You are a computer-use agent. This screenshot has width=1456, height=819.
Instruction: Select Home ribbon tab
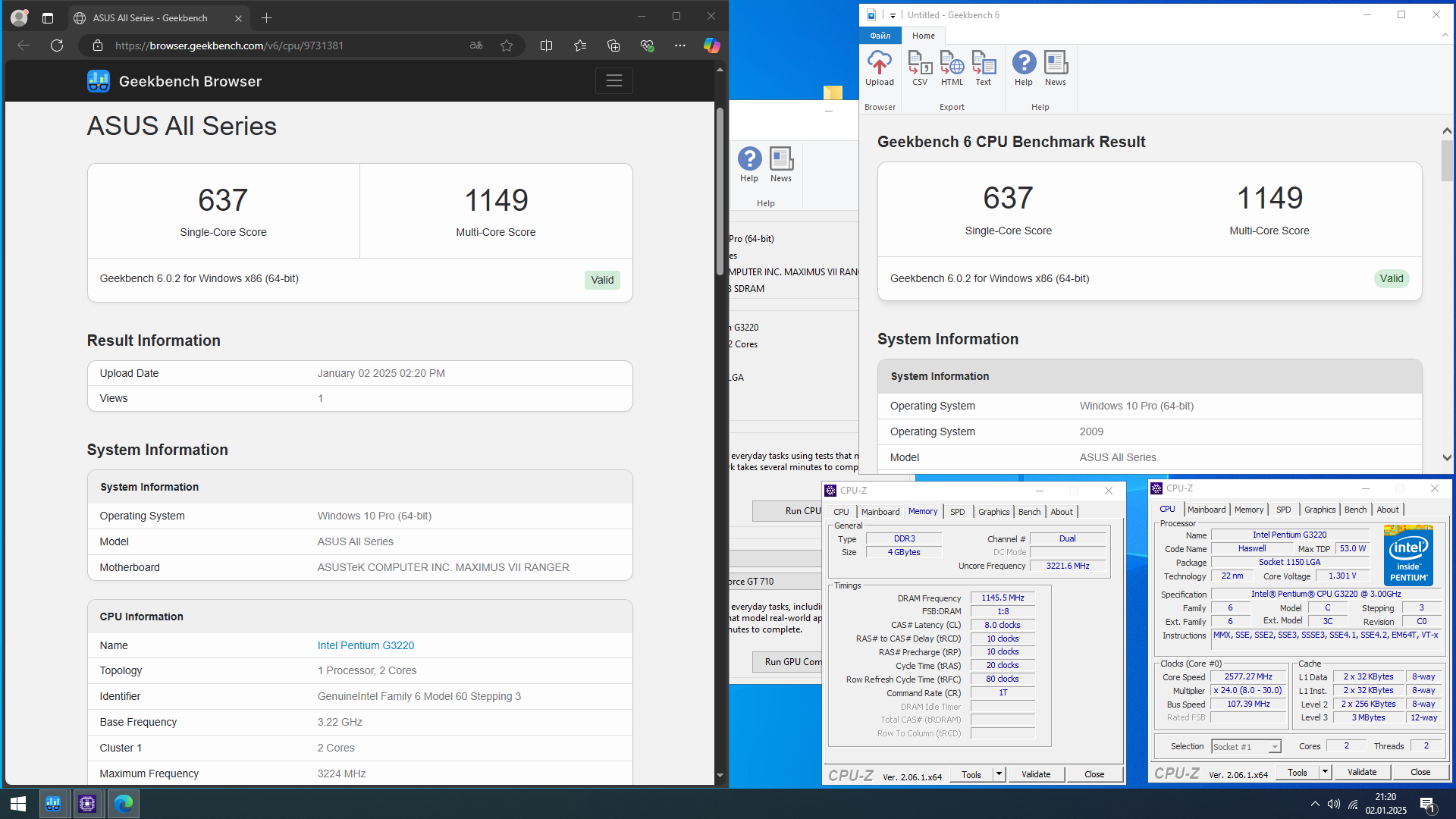coord(923,36)
